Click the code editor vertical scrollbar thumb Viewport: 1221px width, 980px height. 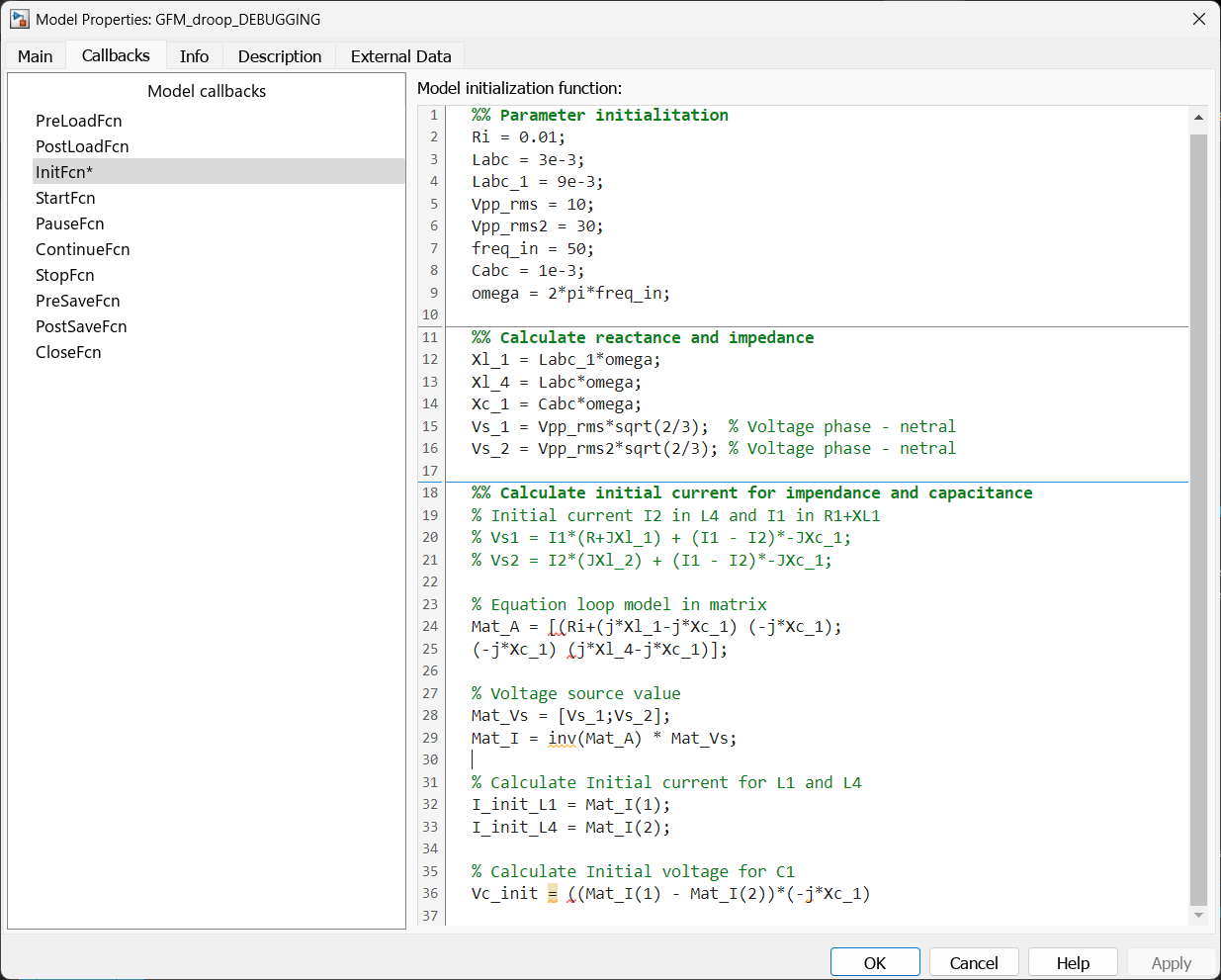[x=1198, y=519]
